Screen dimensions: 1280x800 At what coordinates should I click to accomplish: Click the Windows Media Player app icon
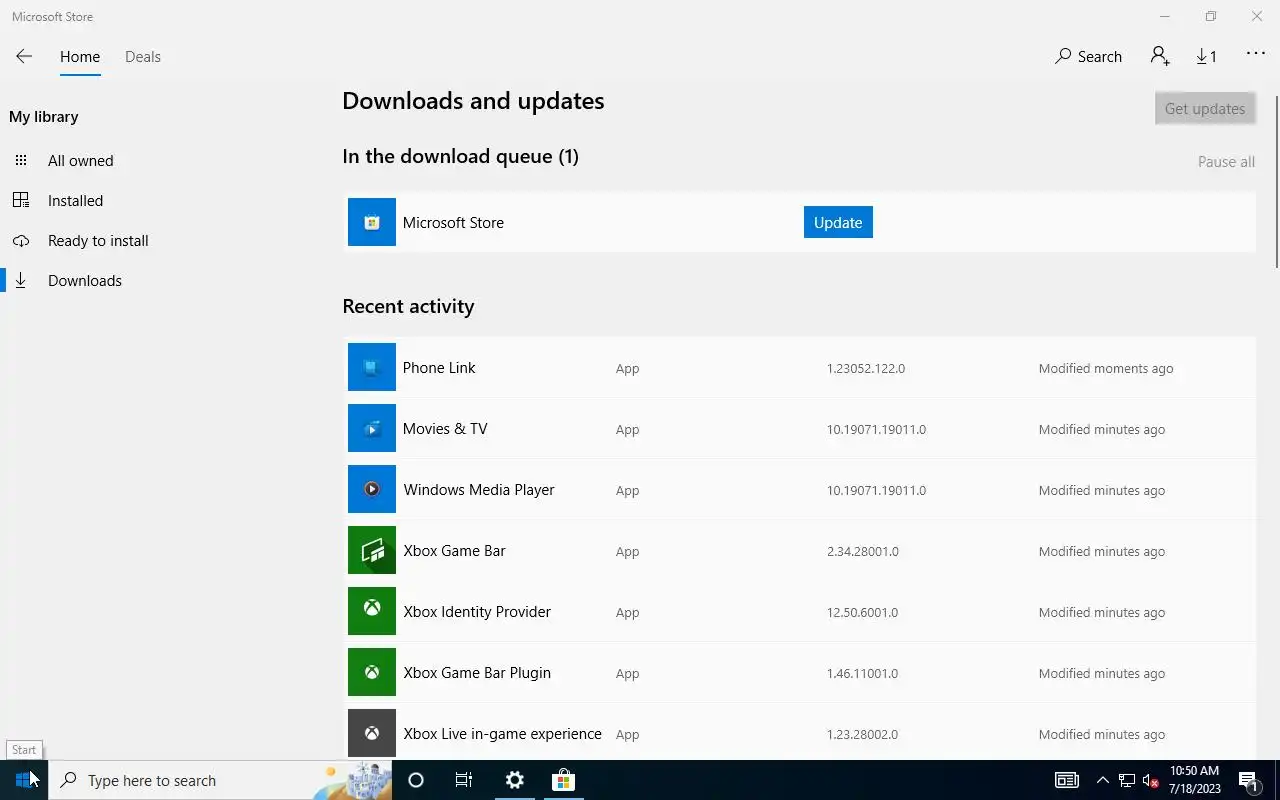point(372,489)
